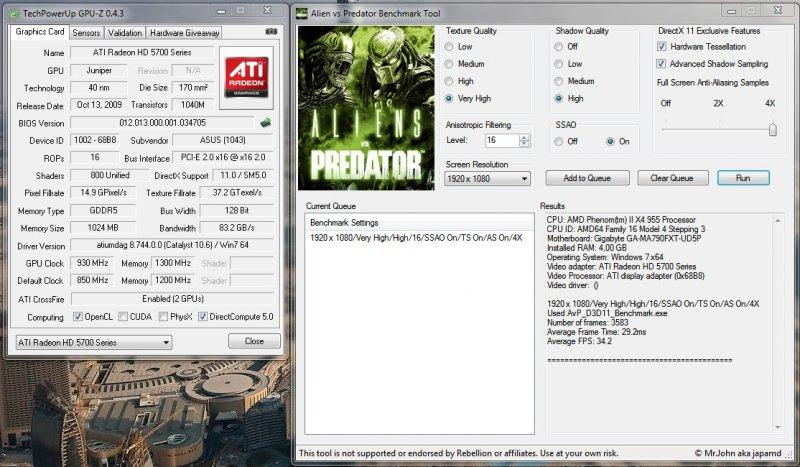The width and height of the screenshot is (800, 467).
Task: Click the Driver Version value field
Action: pyautogui.click(x=172, y=245)
